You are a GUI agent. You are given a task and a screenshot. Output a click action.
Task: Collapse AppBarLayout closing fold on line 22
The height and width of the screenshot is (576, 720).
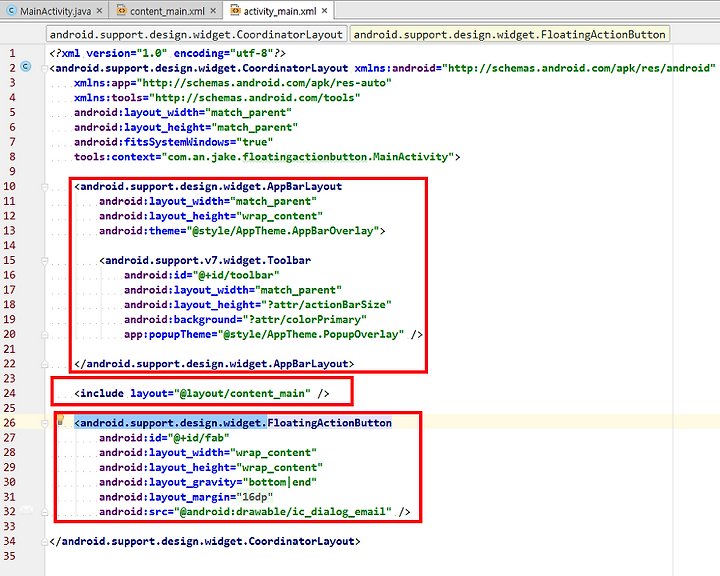(x=45, y=364)
